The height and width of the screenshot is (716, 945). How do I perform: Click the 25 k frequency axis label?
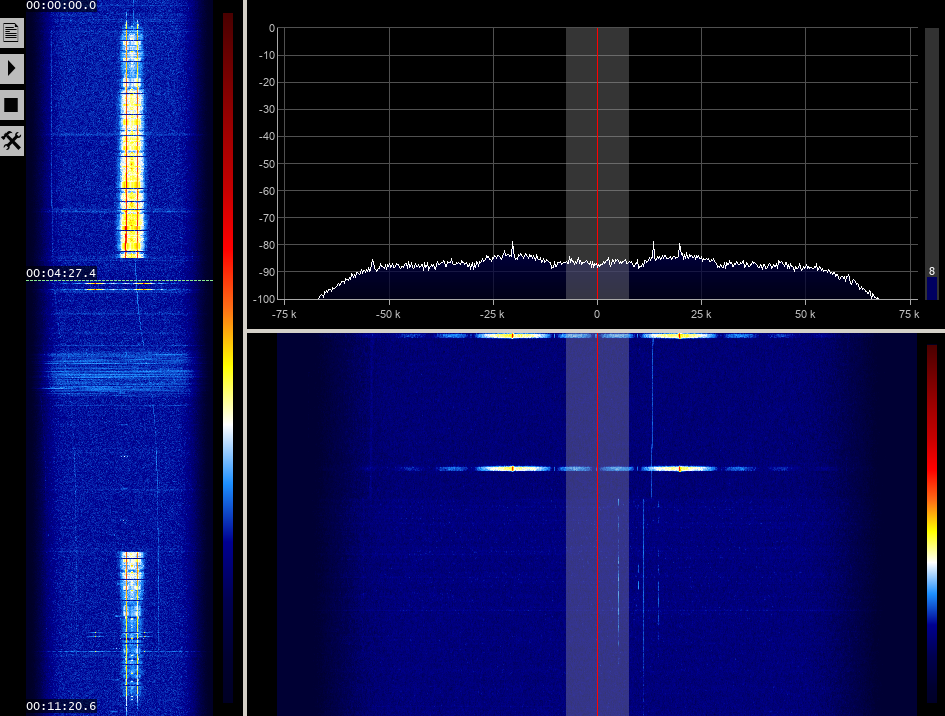pos(701,314)
